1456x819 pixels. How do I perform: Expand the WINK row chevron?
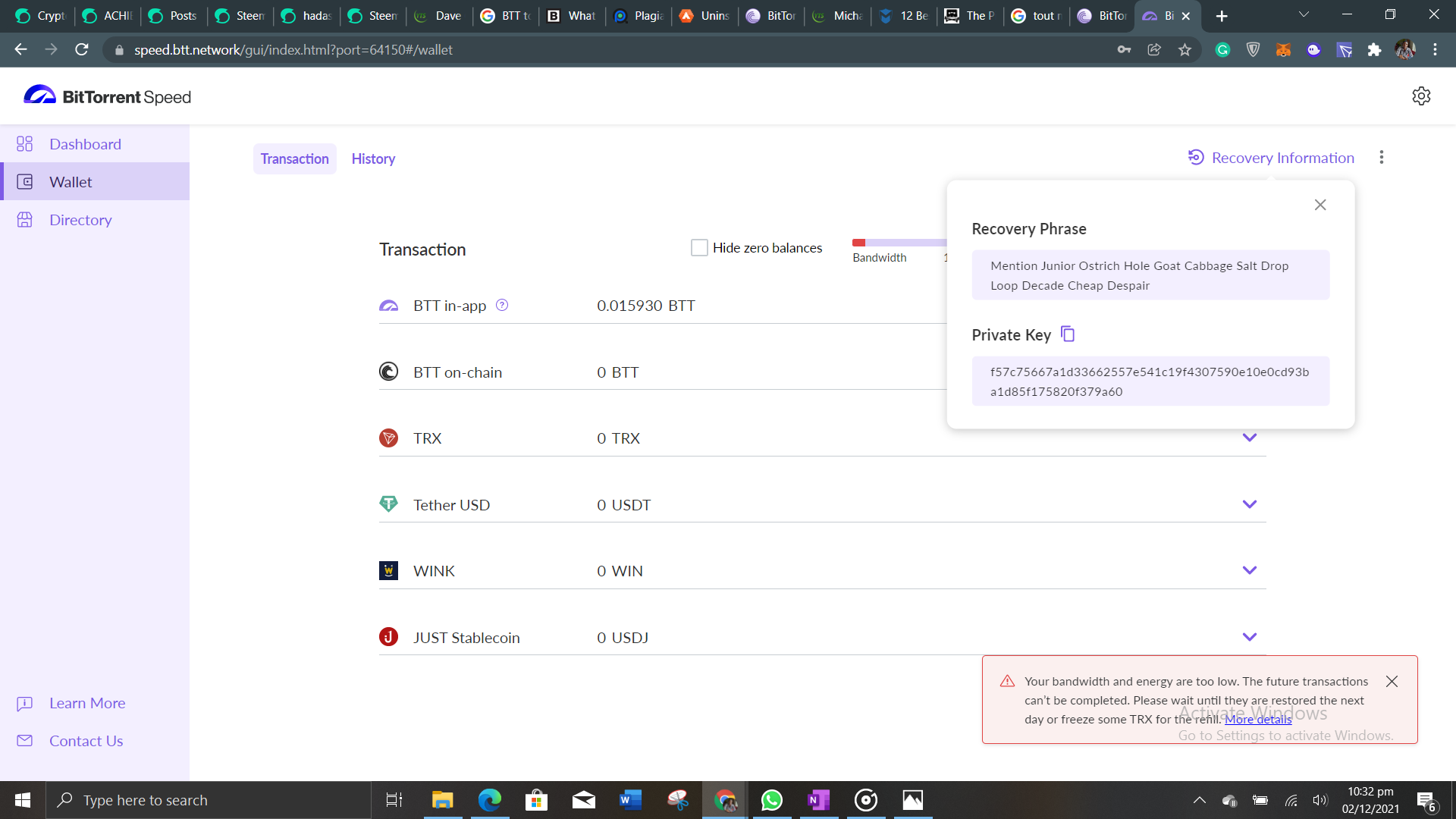click(x=1250, y=570)
